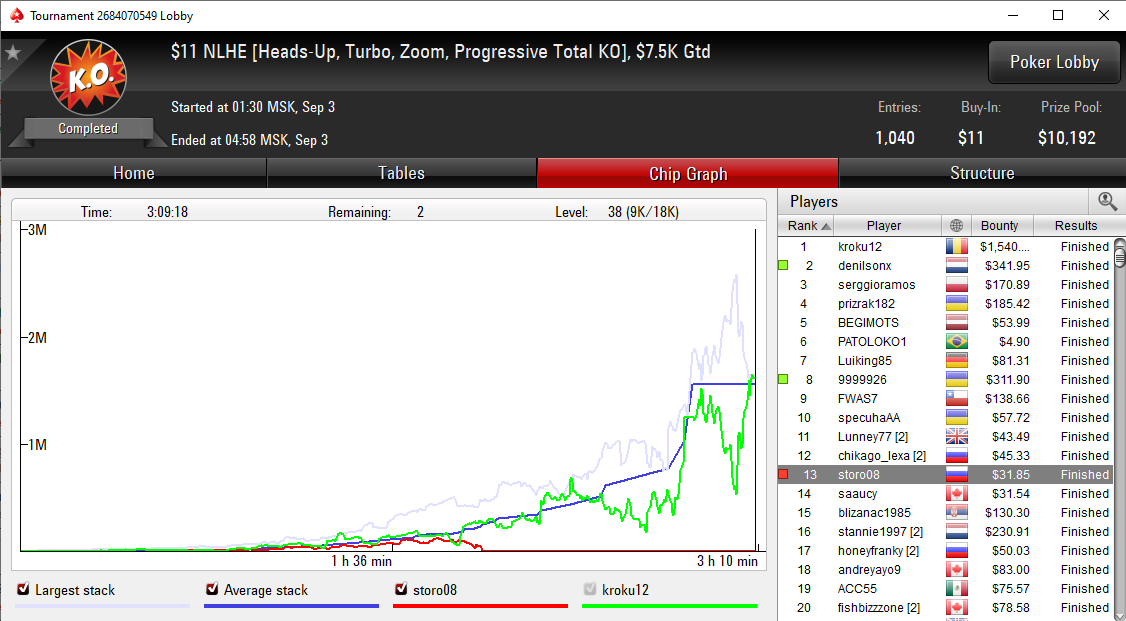Screen dimensions: 1126x621
Task: Switch to the Tables tab
Action: (x=401, y=173)
